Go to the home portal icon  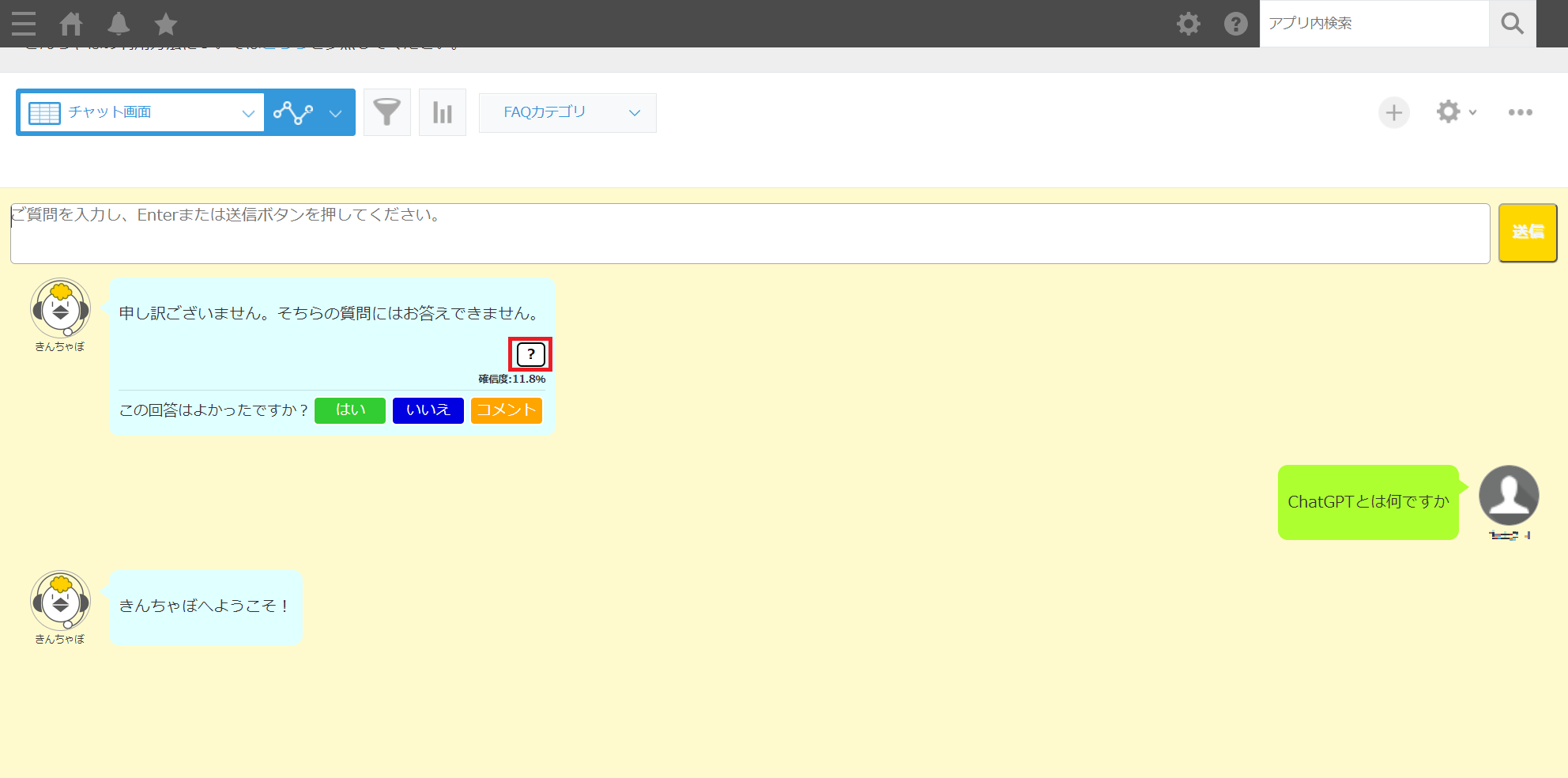(x=71, y=24)
